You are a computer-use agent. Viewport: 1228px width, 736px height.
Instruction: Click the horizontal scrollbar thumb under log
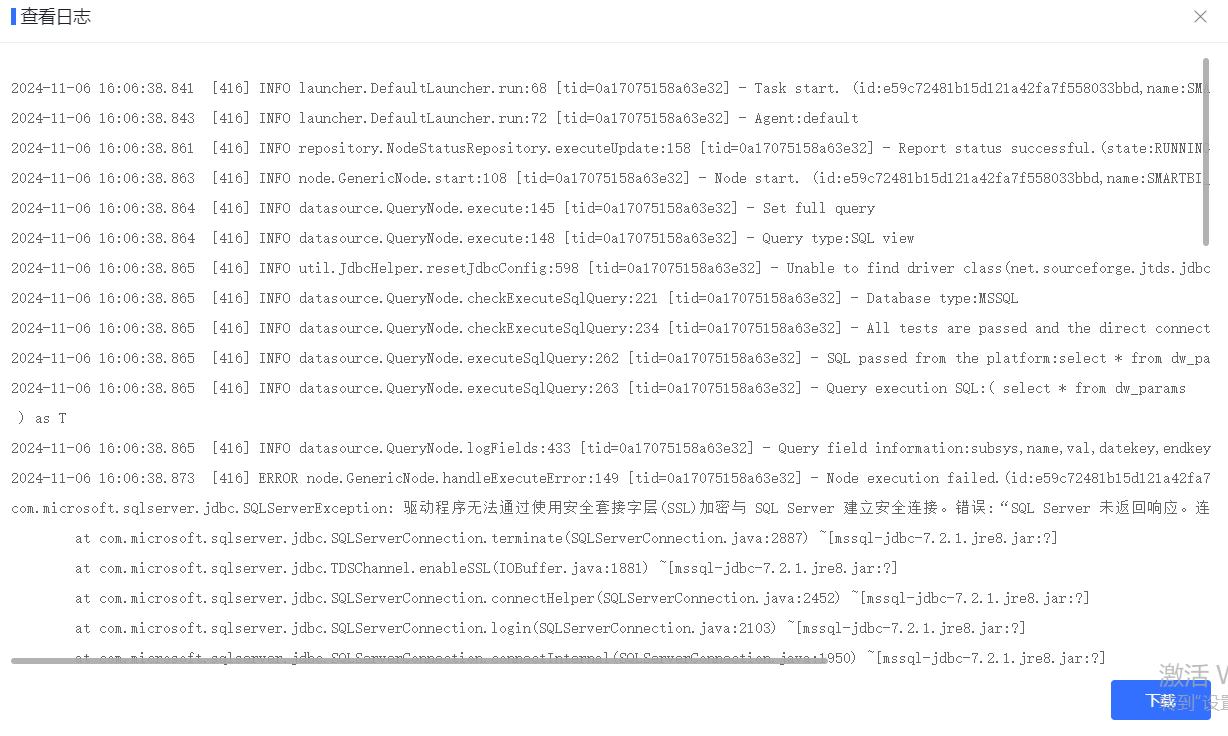[418, 660]
